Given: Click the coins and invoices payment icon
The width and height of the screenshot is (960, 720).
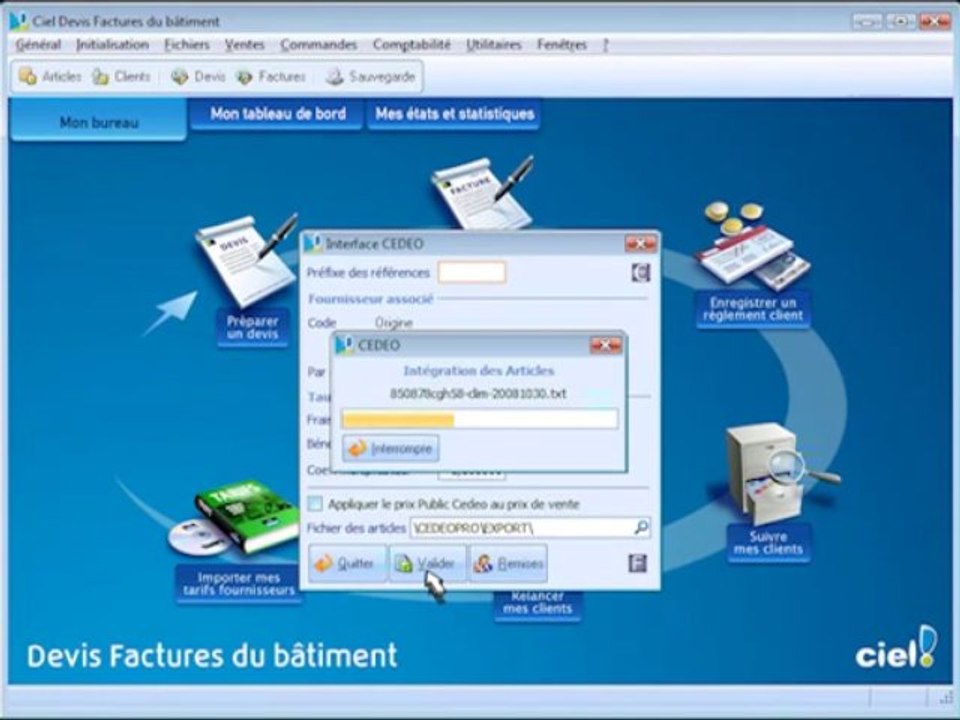Looking at the screenshot, I should tap(754, 246).
